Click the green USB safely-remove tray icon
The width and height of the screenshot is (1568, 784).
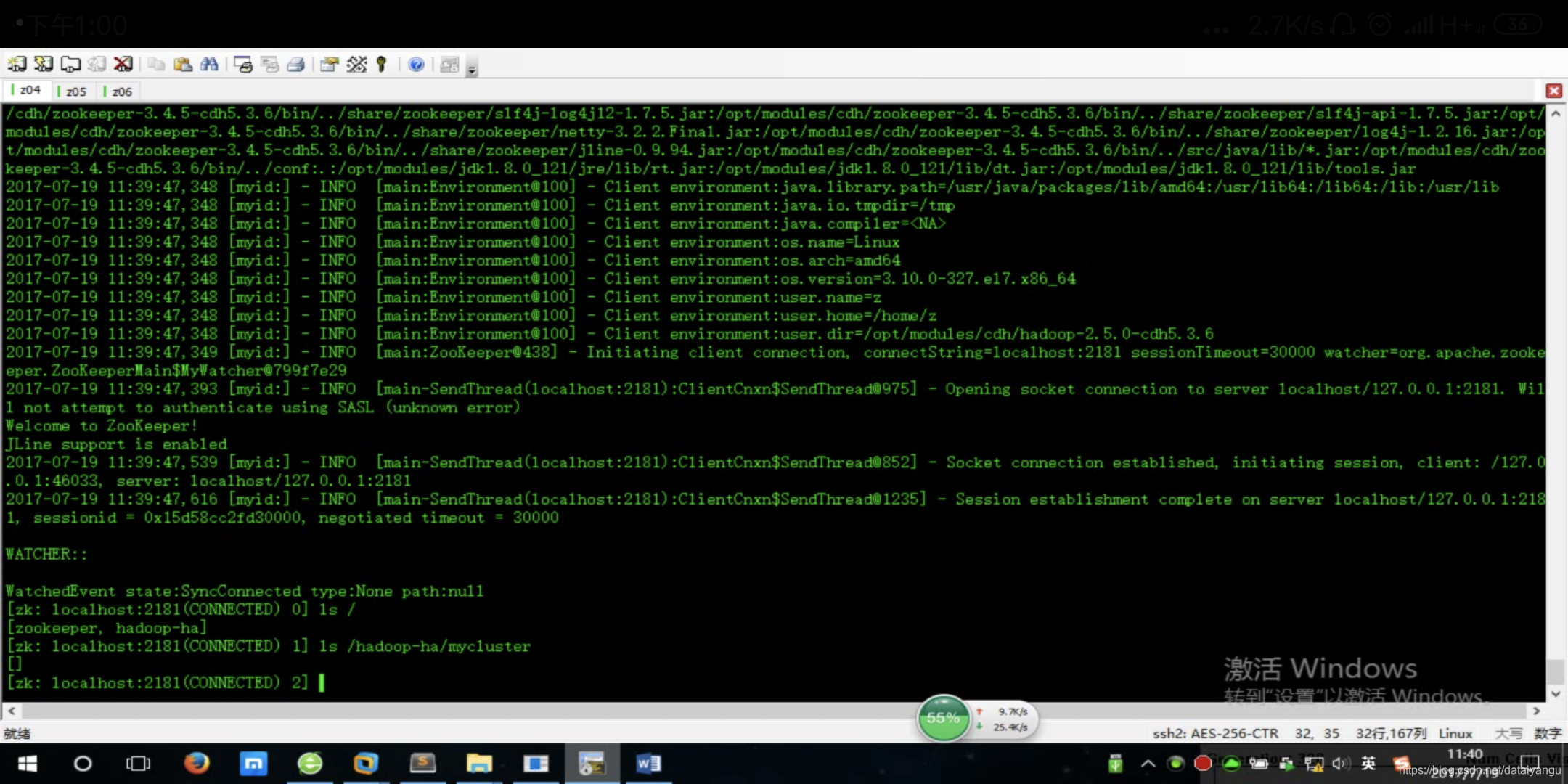pyautogui.click(x=1116, y=764)
